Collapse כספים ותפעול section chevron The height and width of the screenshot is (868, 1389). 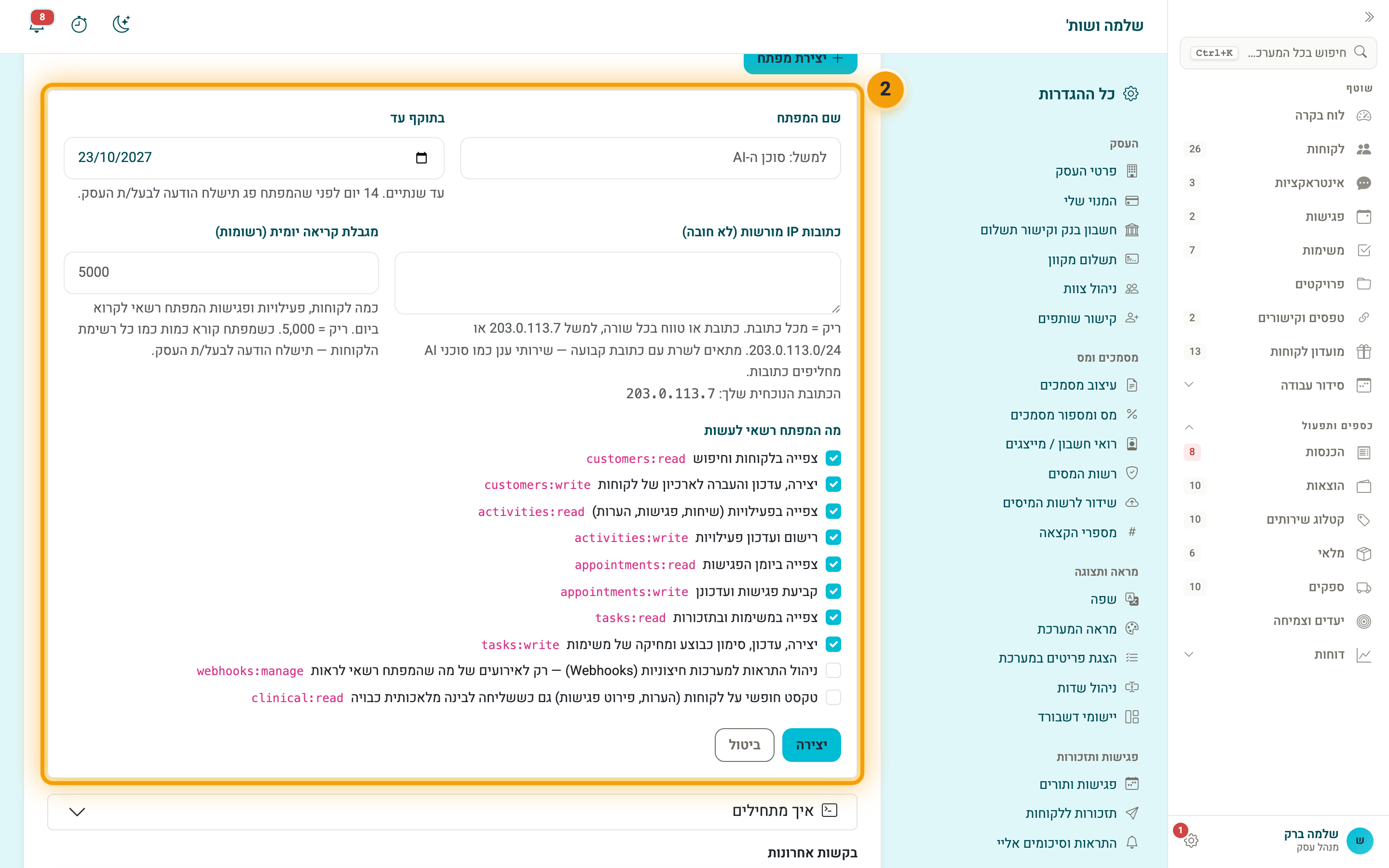point(1189,427)
